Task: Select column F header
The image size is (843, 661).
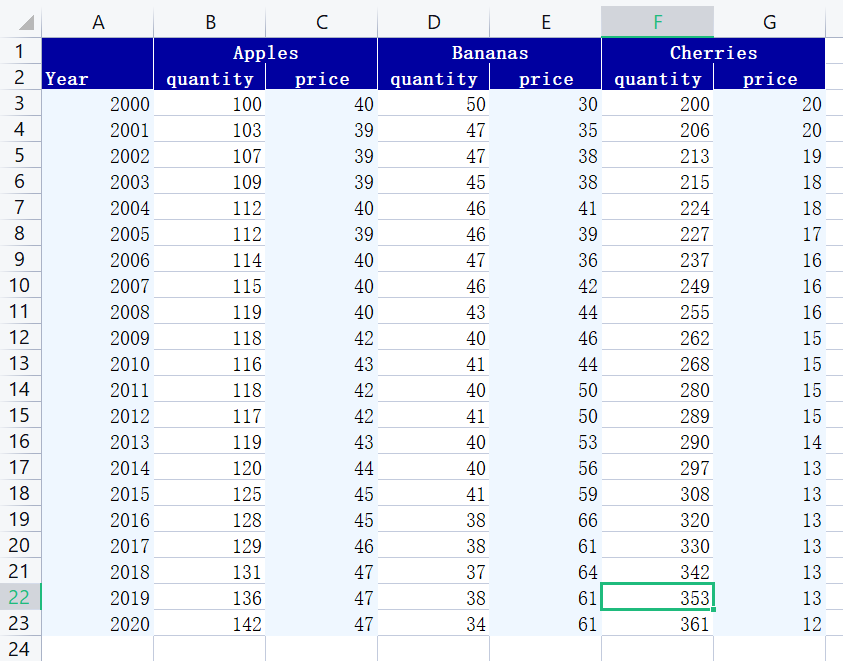Action: point(657,20)
